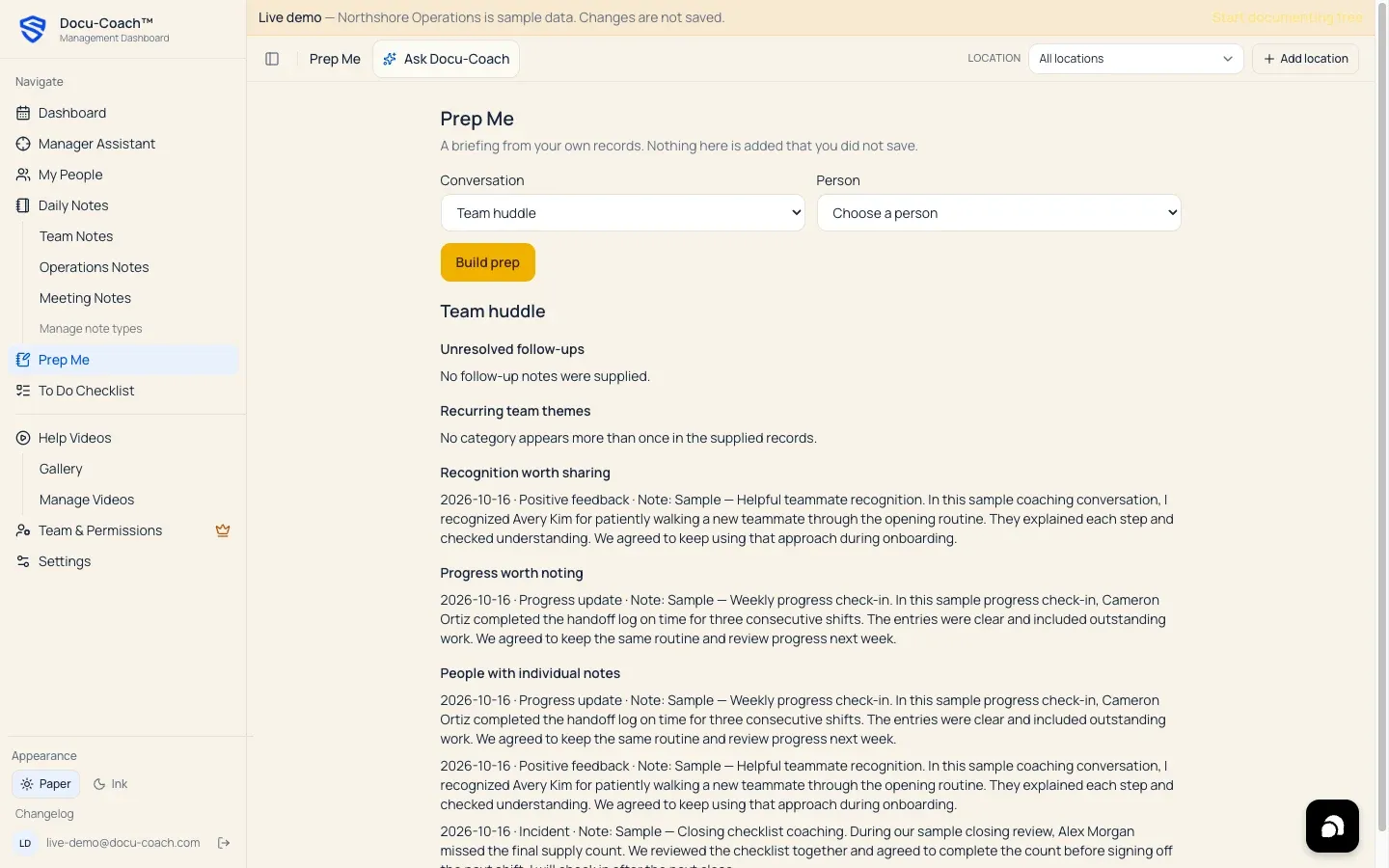The height and width of the screenshot is (868, 1389).
Task: Click the Prep Me sidebar icon
Action: pyautogui.click(x=23, y=360)
